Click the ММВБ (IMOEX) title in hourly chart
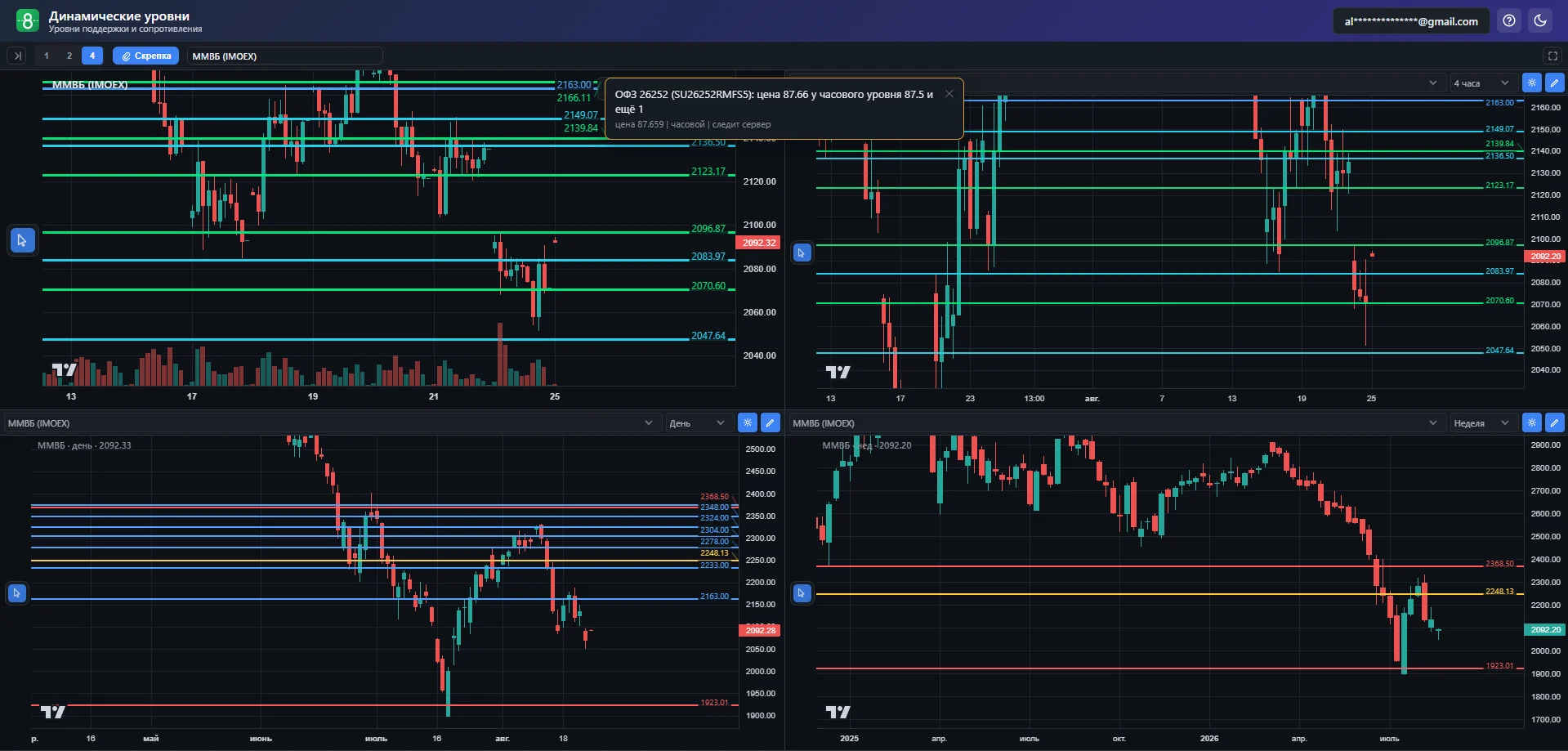This screenshot has height=751, width=1568. point(90,85)
